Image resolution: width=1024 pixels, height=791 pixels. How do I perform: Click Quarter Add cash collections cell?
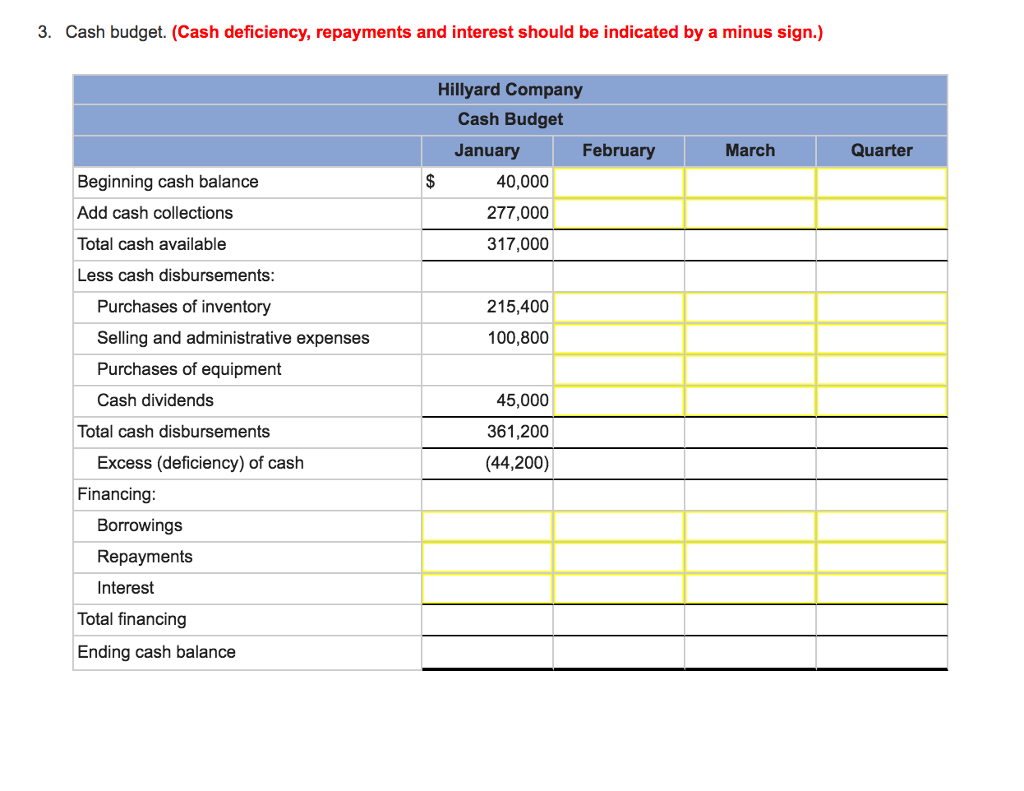881,213
